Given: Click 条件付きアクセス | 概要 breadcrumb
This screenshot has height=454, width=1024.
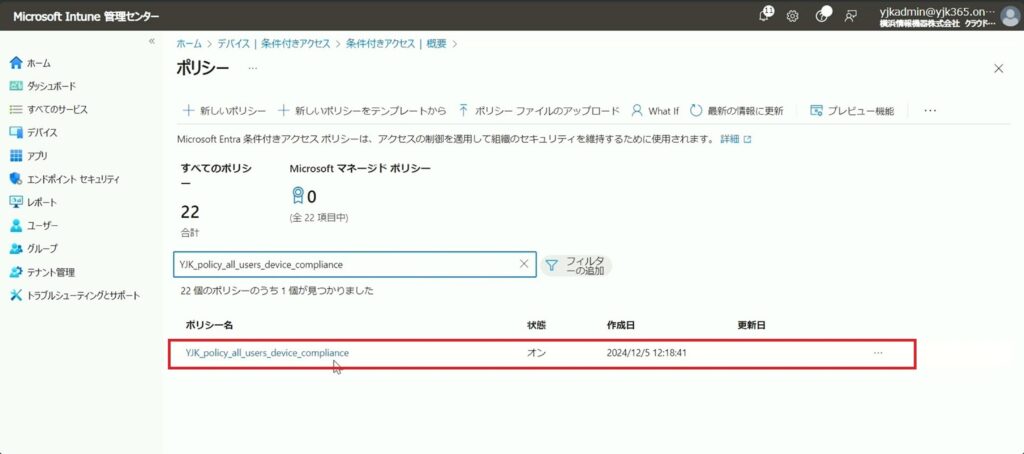Looking at the screenshot, I should [396, 44].
